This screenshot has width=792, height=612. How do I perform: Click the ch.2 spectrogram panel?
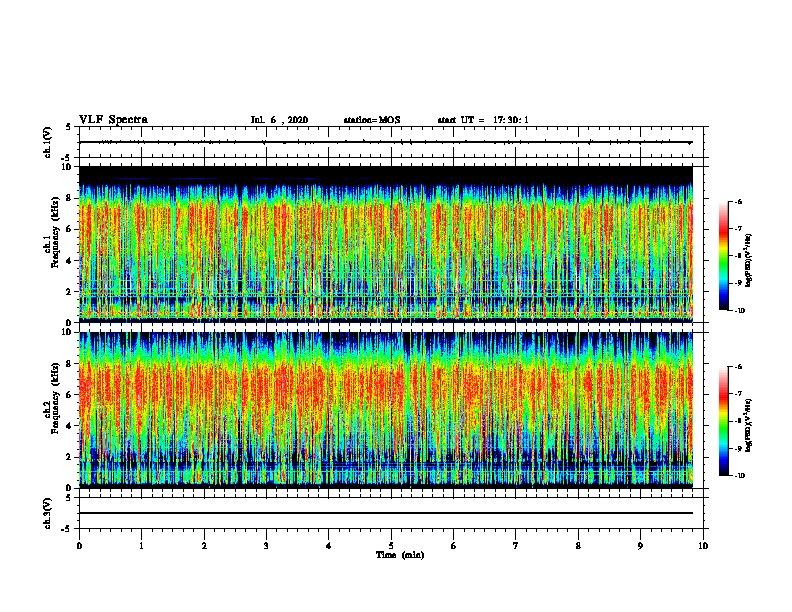click(386, 410)
